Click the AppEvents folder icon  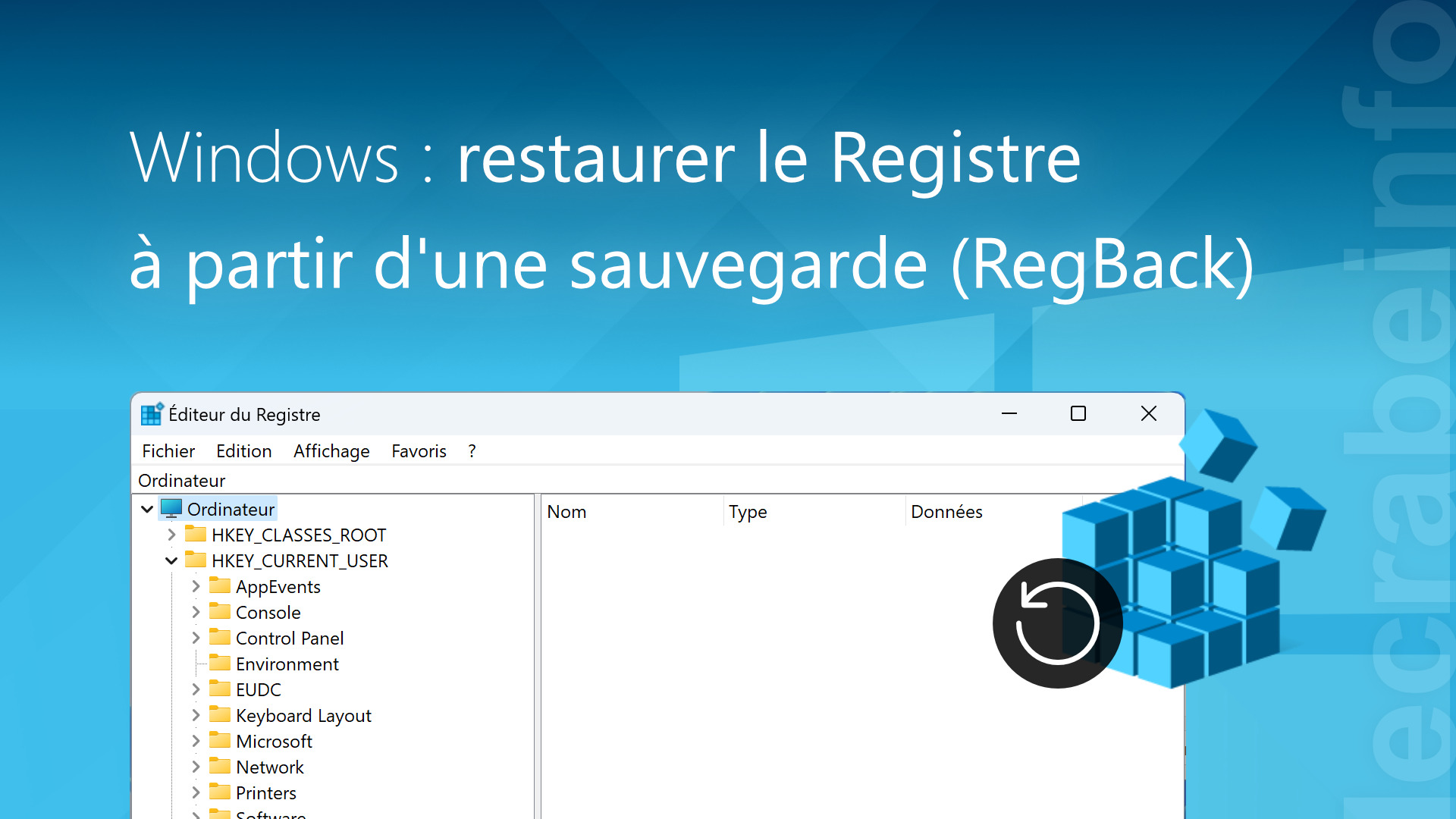pos(220,585)
